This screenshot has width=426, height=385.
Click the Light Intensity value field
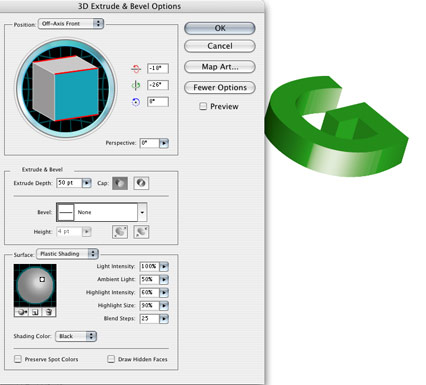149,267
